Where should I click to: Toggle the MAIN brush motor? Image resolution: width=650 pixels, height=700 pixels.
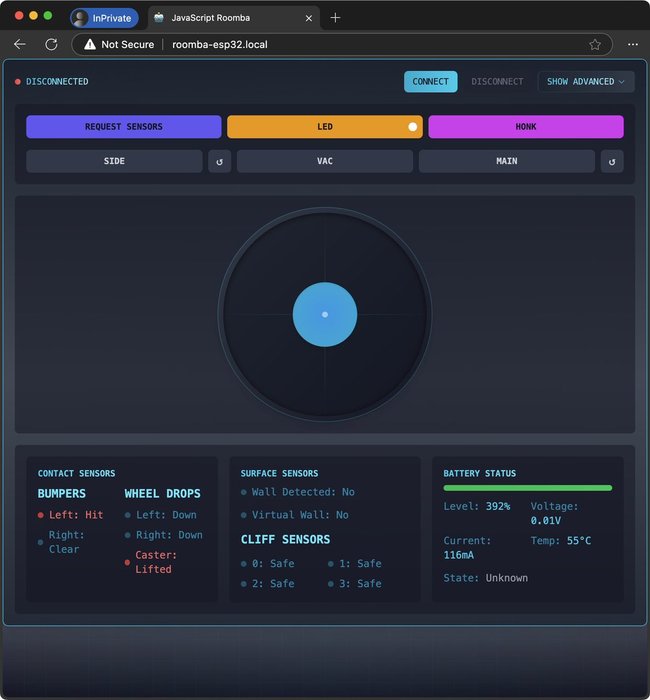click(x=507, y=161)
